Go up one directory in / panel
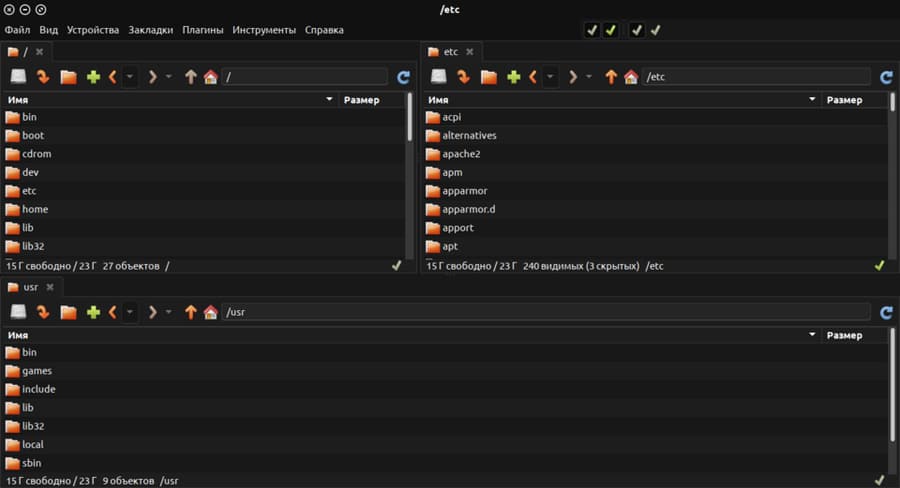 click(x=191, y=76)
